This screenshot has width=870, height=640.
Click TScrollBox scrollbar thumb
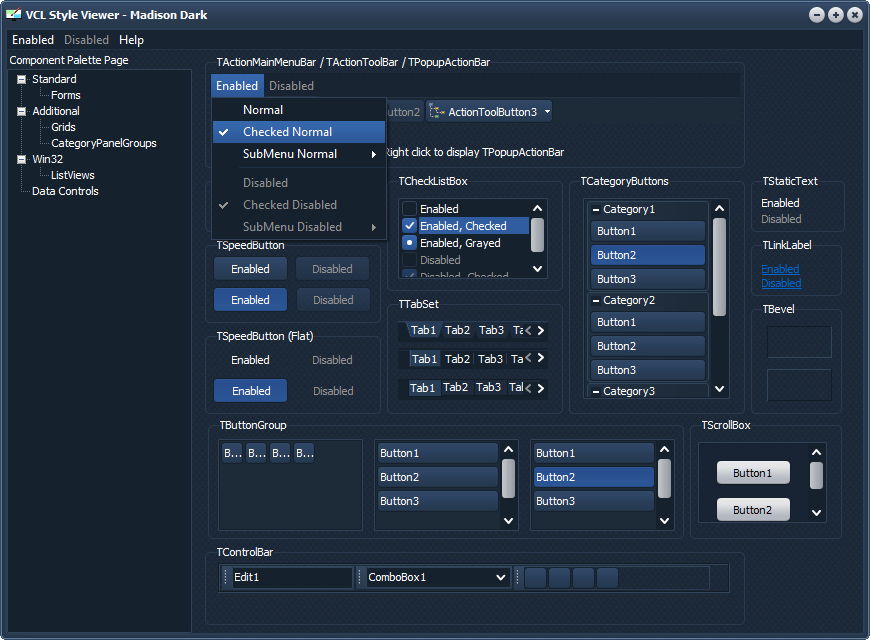click(x=816, y=476)
